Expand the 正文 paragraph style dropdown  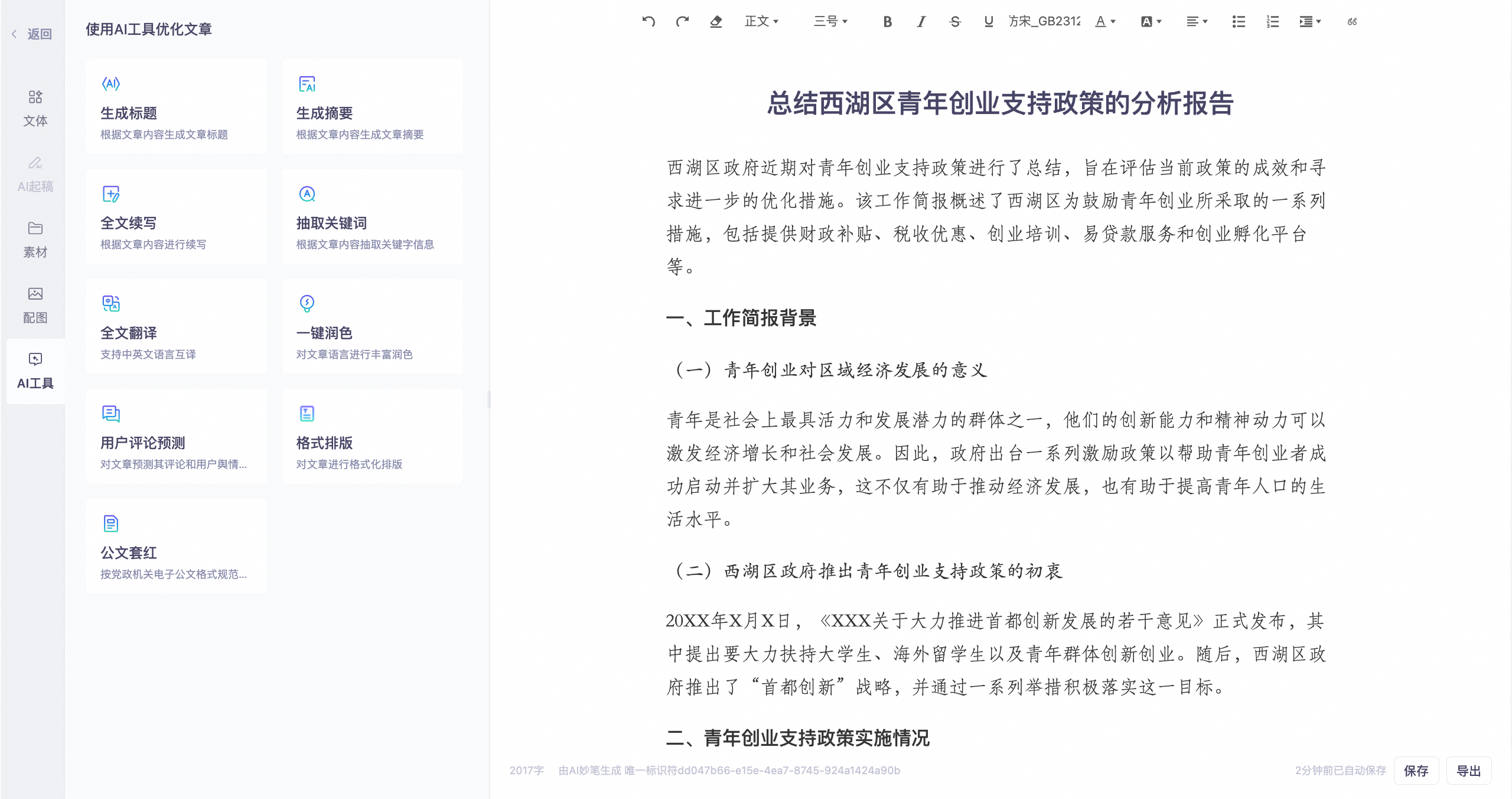coord(761,22)
